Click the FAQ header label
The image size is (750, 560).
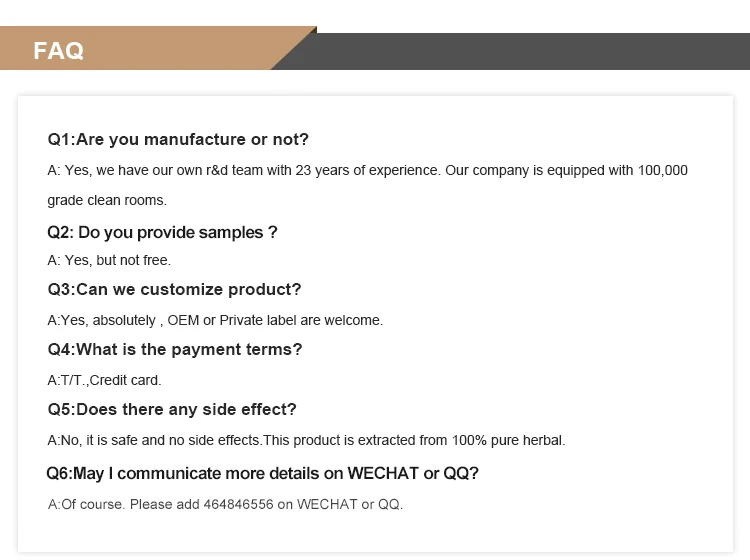pos(59,51)
